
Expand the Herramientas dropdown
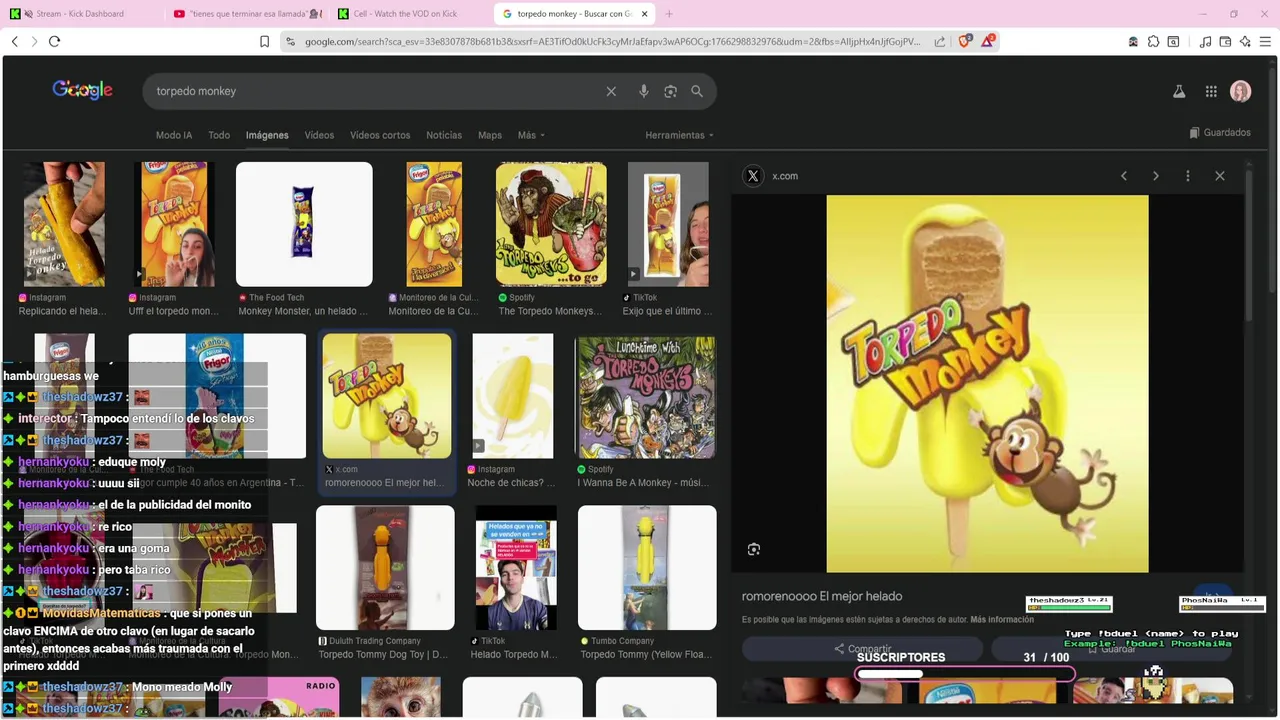(680, 135)
